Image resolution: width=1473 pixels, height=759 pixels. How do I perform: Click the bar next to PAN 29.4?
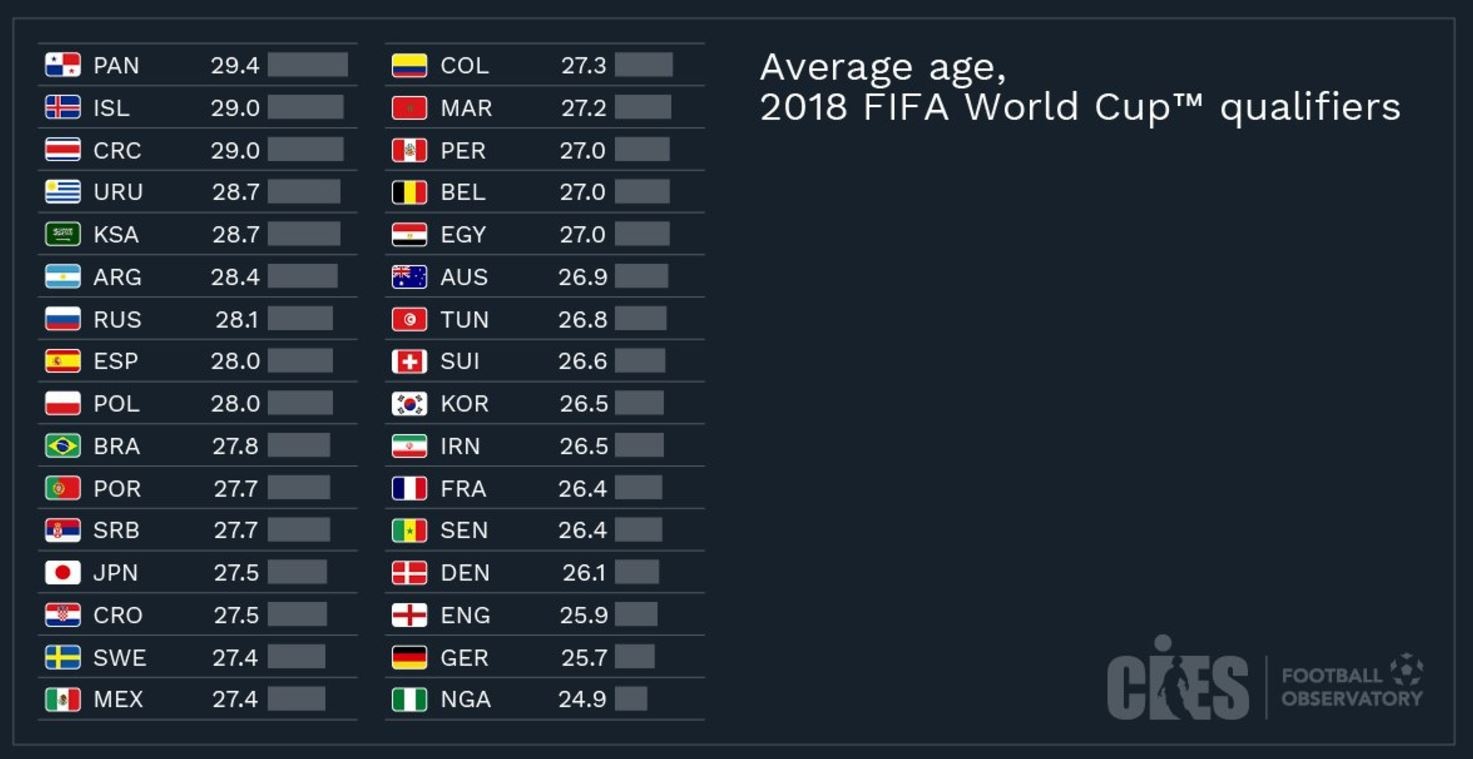tap(307, 66)
